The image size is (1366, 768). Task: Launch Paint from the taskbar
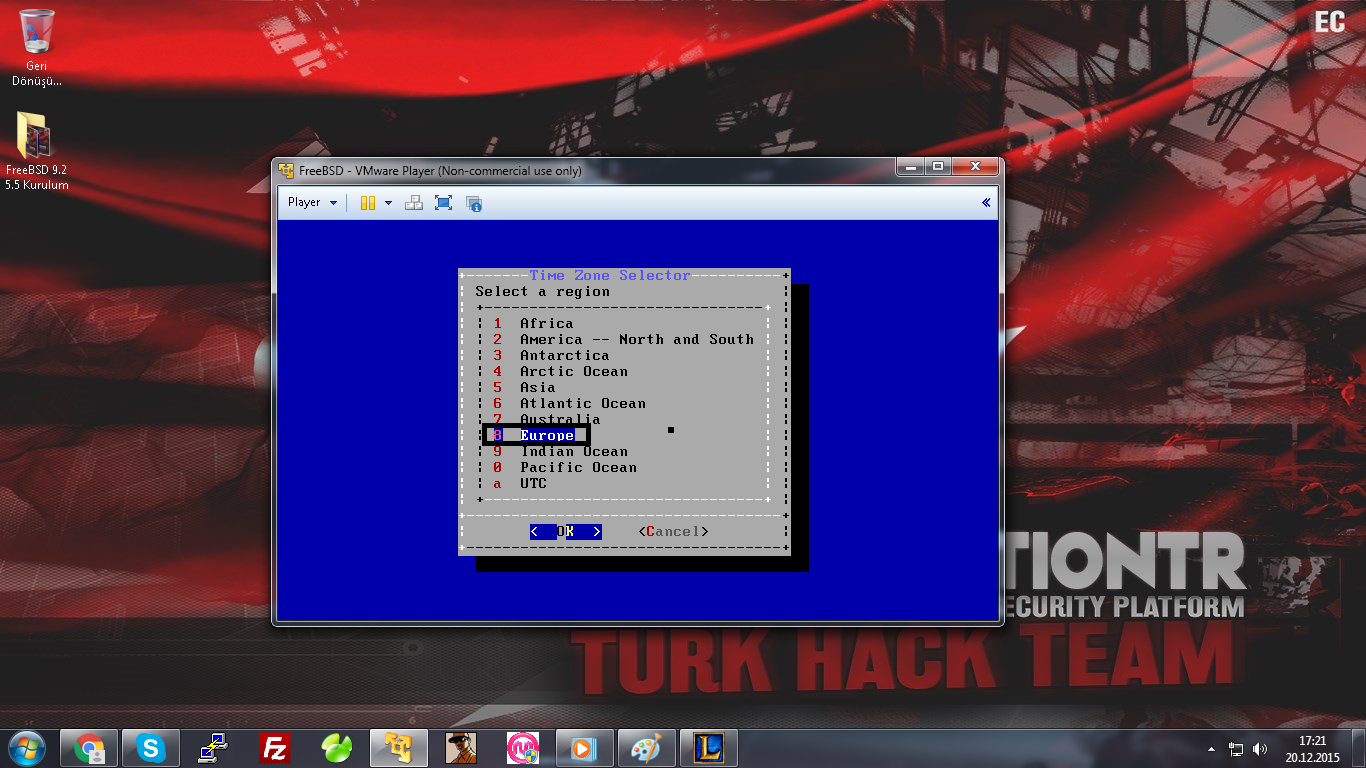point(647,748)
